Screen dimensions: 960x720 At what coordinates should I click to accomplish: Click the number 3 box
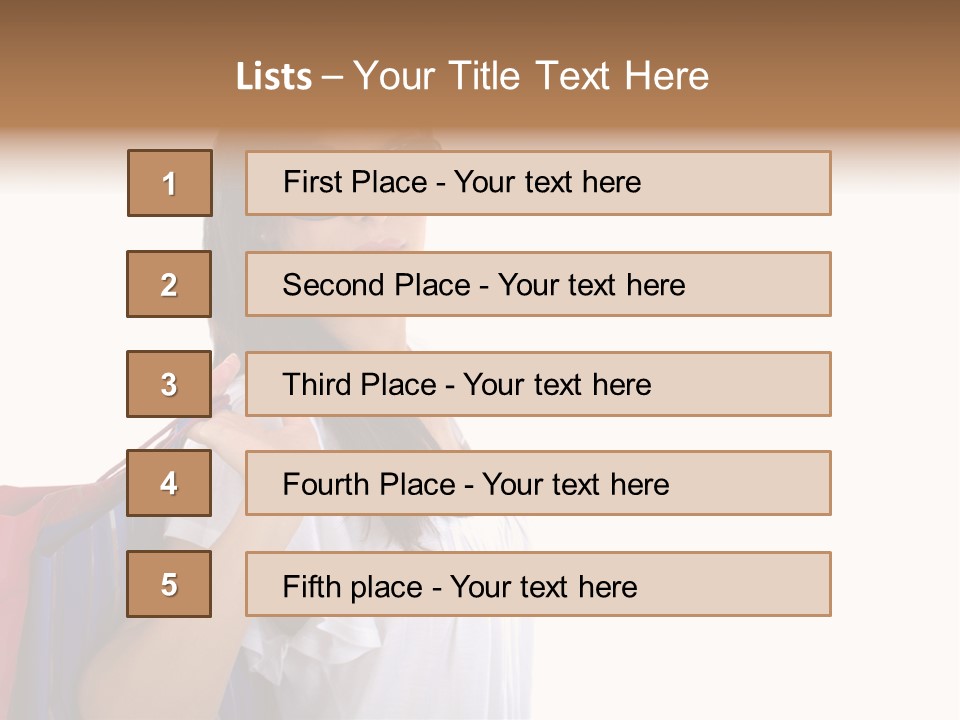coord(169,384)
